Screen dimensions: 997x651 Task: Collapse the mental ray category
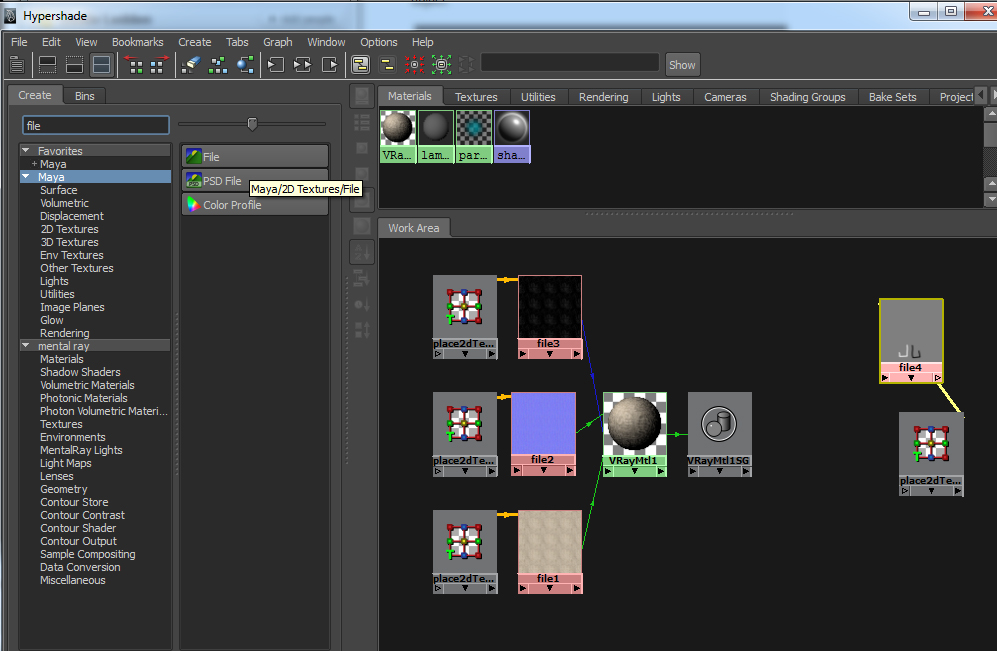(x=24, y=345)
